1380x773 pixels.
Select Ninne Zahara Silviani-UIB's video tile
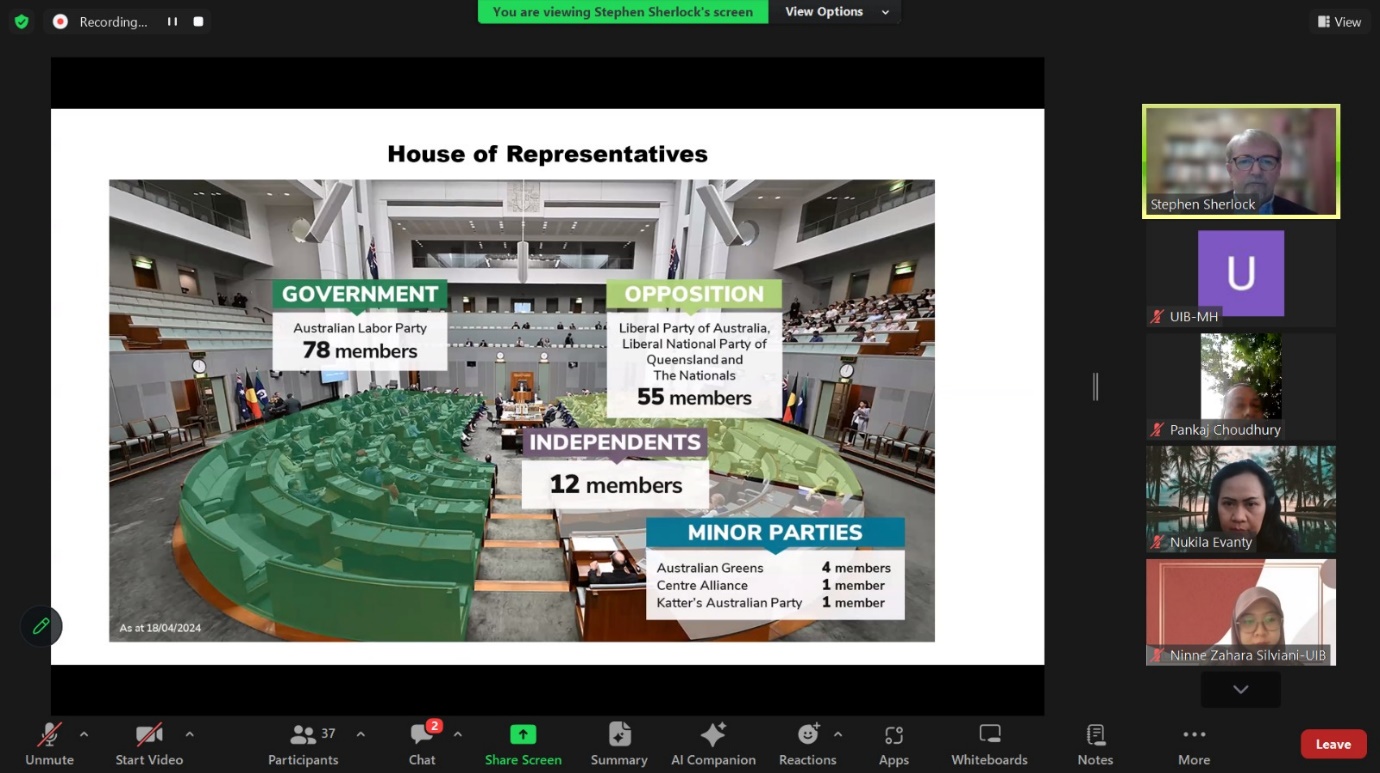(x=1240, y=612)
